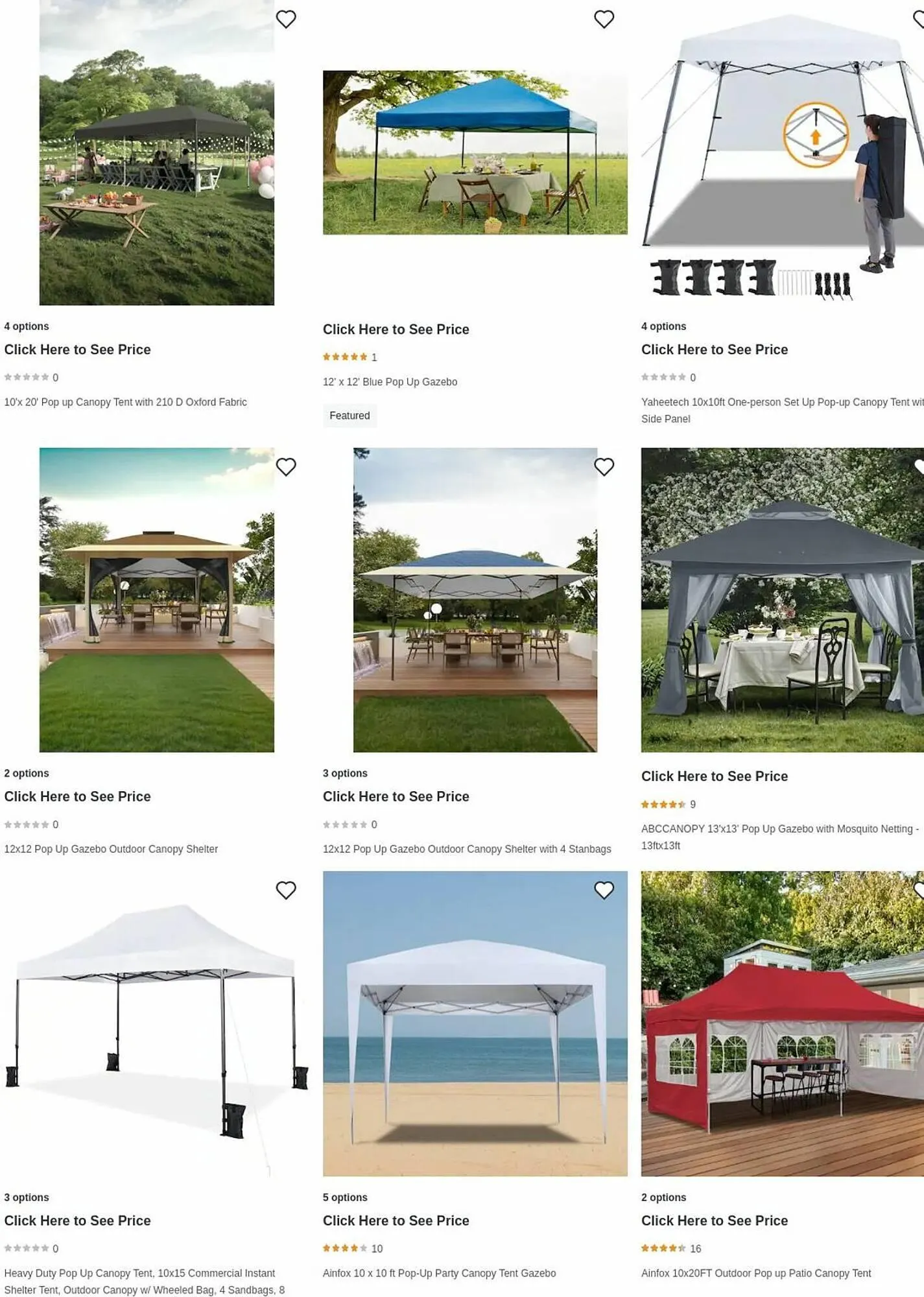The width and height of the screenshot is (924, 1297).
Task: Open the 12' x 12' Blue Pop Up Gazebo link
Action: (x=390, y=382)
